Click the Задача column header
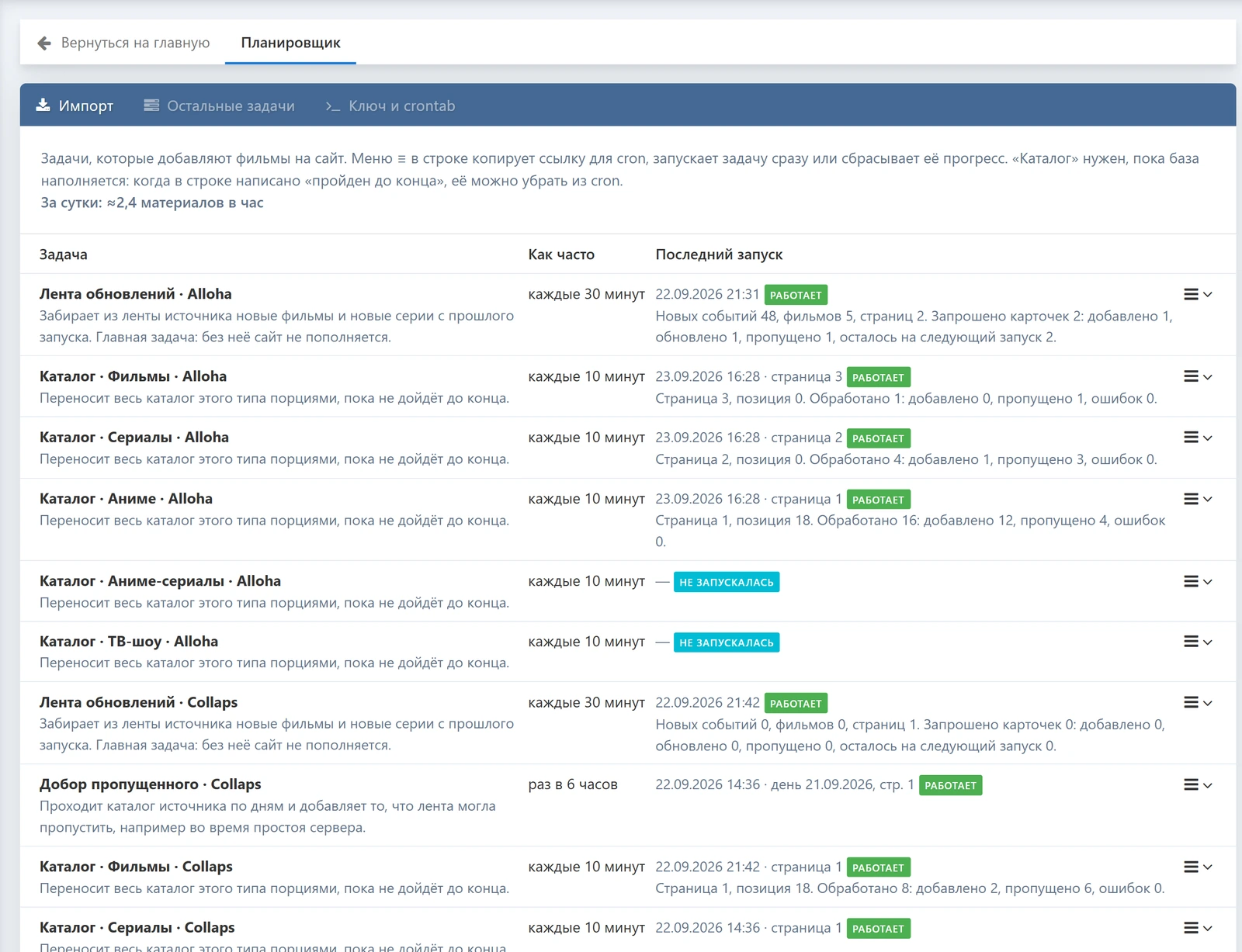Image resolution: width=1242 pixels, height=952 pixels. [x=64, y=254]
